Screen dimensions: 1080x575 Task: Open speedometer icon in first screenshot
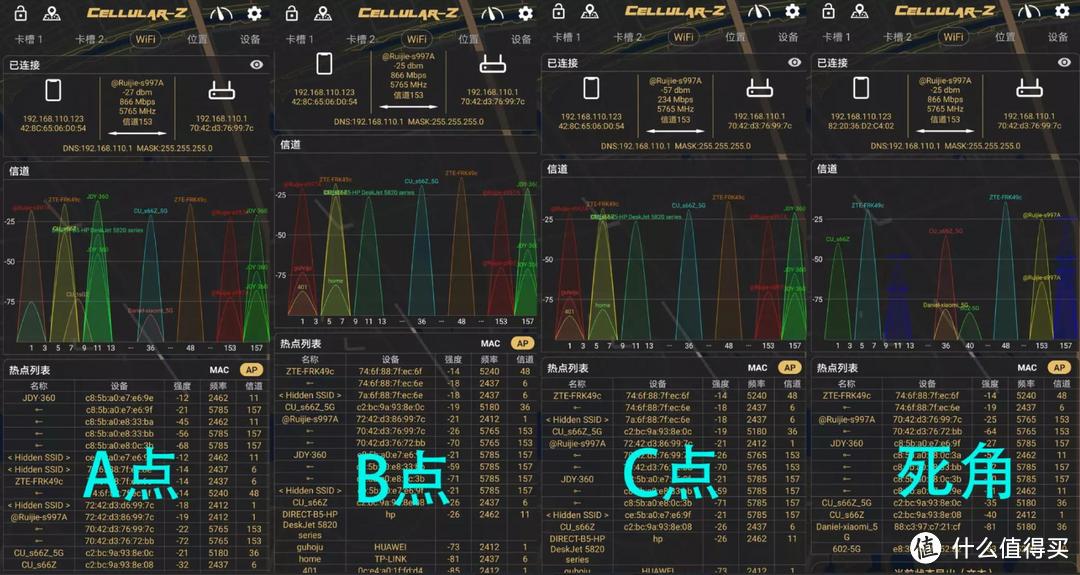coord(221,13)
